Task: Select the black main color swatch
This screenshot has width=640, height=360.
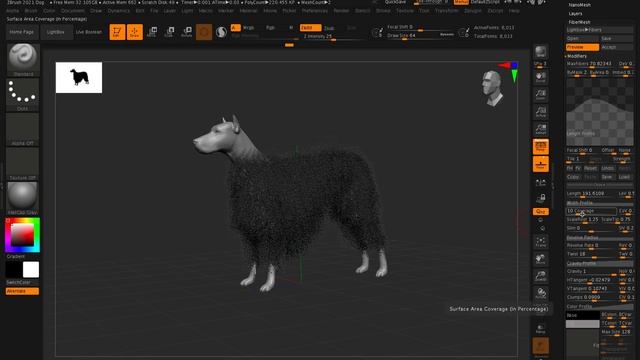Action: tap(13, 270)
